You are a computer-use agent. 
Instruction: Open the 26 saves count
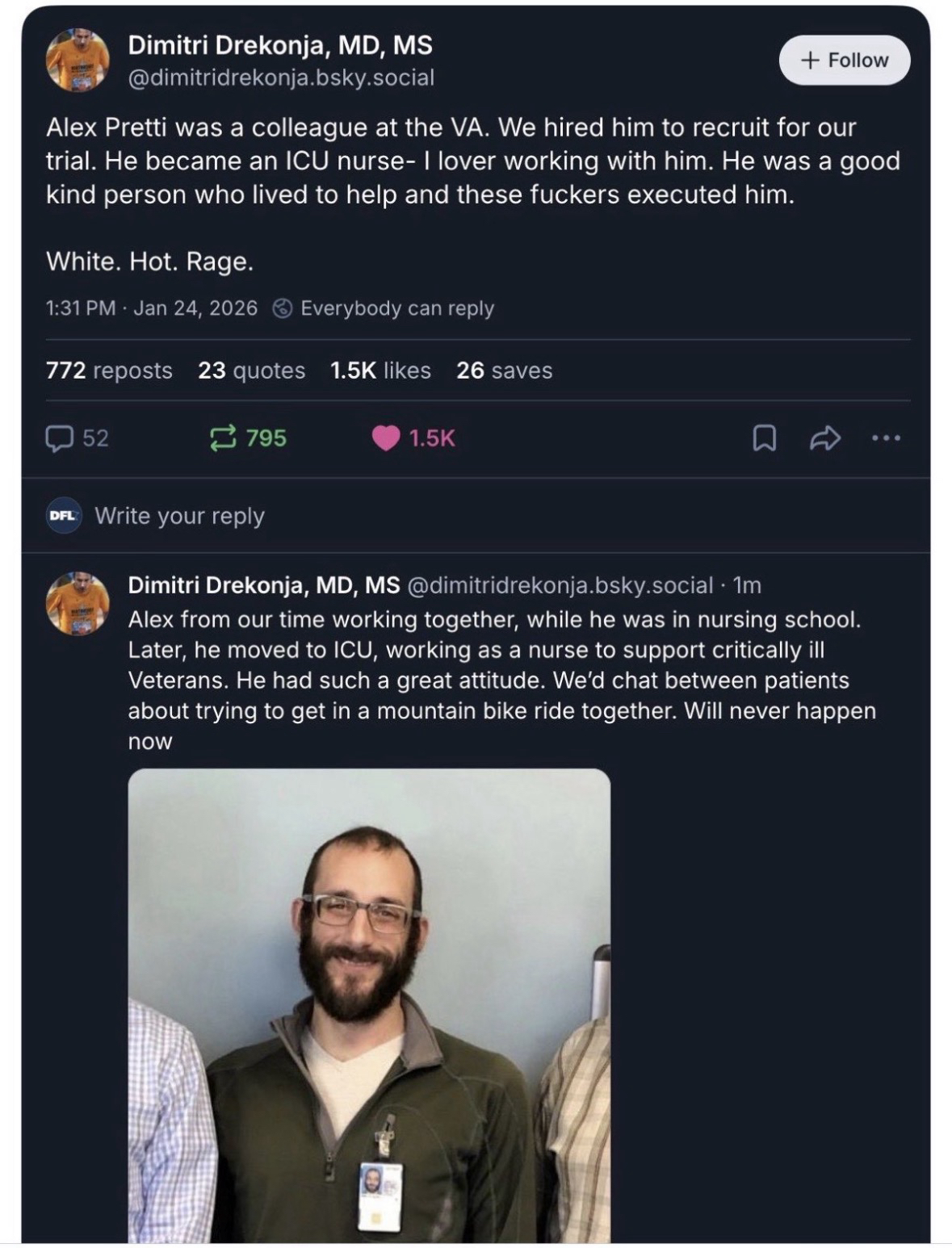tap(504, 371)
